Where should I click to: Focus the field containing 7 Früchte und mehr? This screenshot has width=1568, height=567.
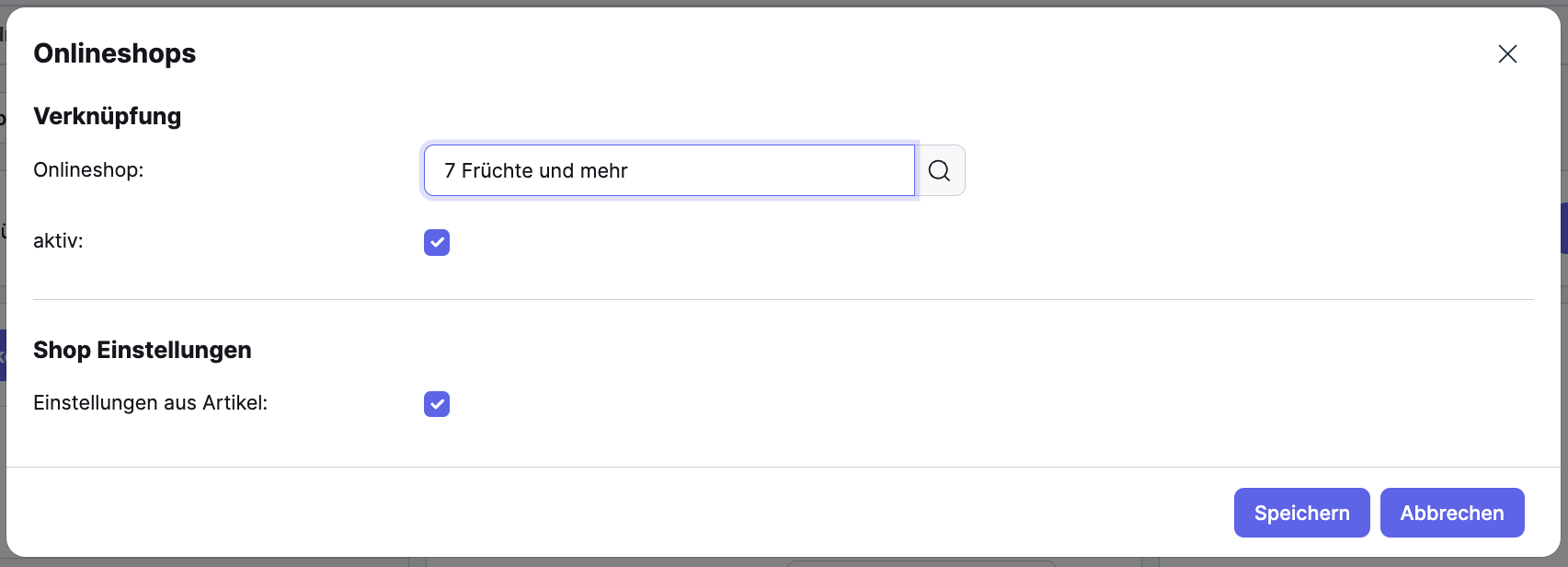(669, 170)
